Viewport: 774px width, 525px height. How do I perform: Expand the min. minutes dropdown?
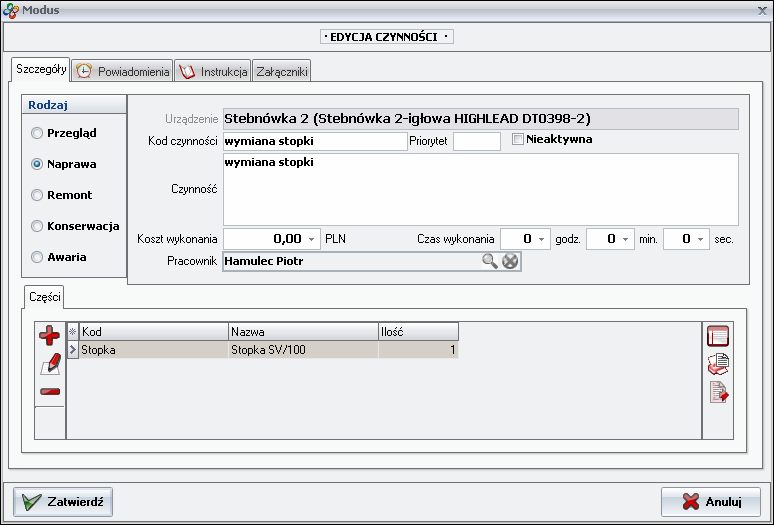click(x=625, y=239)
